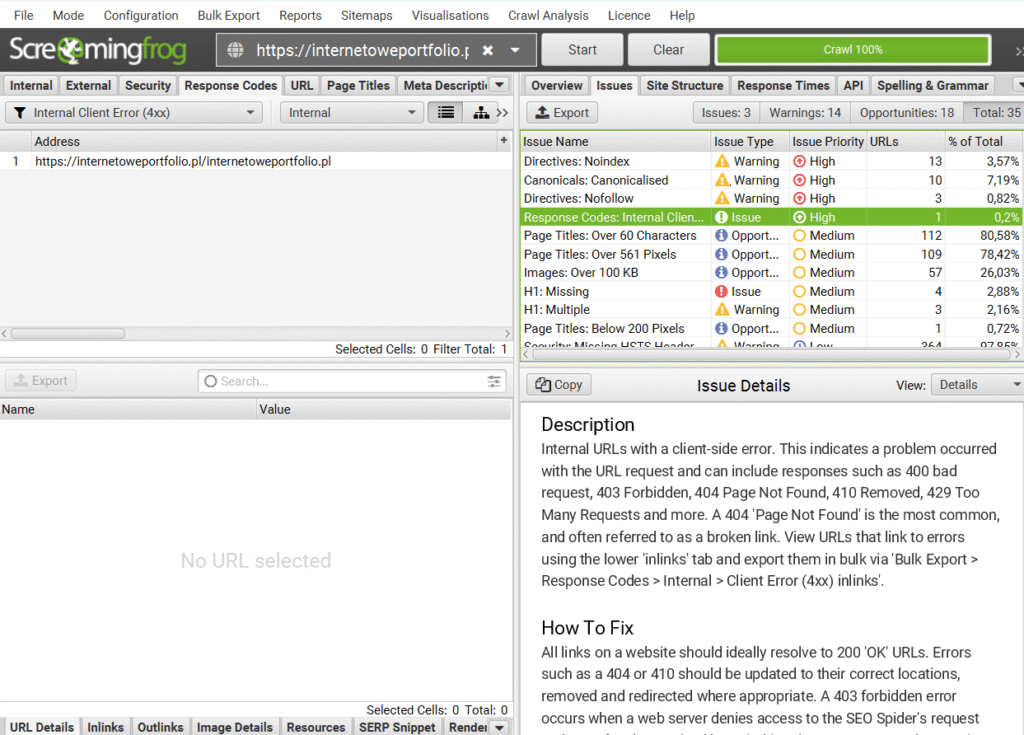1024x735 pixels.
Task: Export the issues list
Action: (561, 113)
